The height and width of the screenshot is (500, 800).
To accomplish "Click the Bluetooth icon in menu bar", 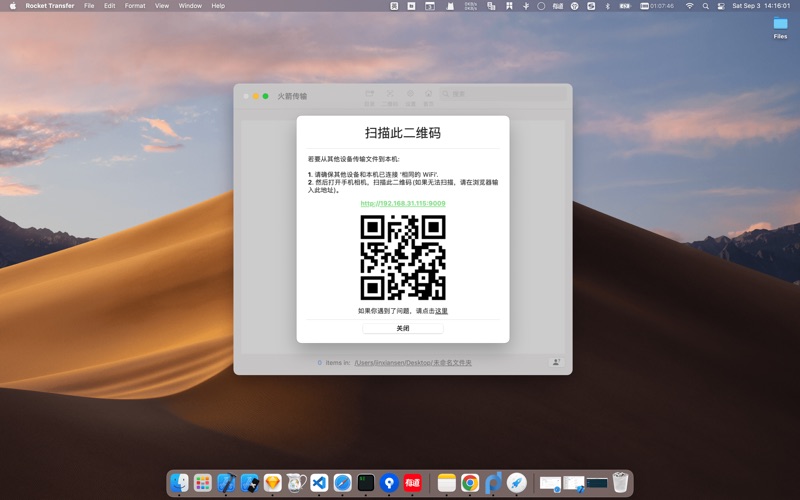I will [607, 6].
